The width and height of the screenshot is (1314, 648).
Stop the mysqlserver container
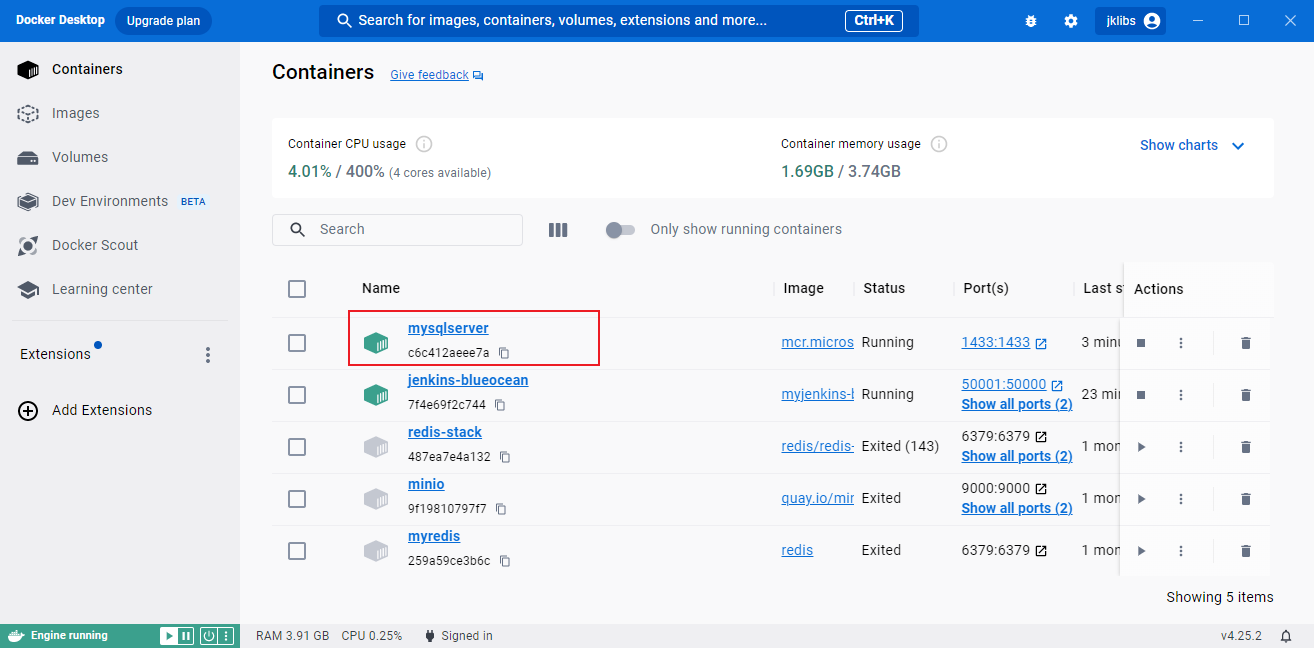tap(1141, 343)
